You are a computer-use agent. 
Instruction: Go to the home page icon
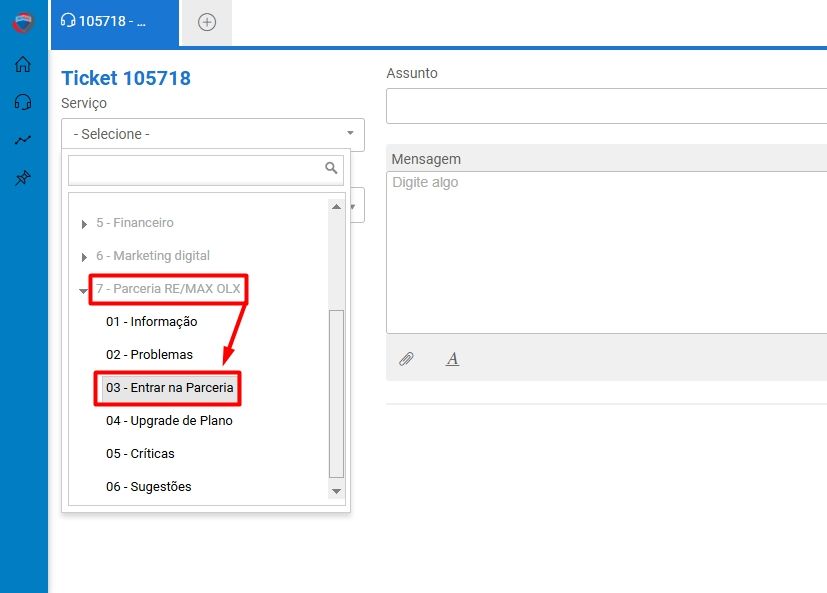[23, 64]
